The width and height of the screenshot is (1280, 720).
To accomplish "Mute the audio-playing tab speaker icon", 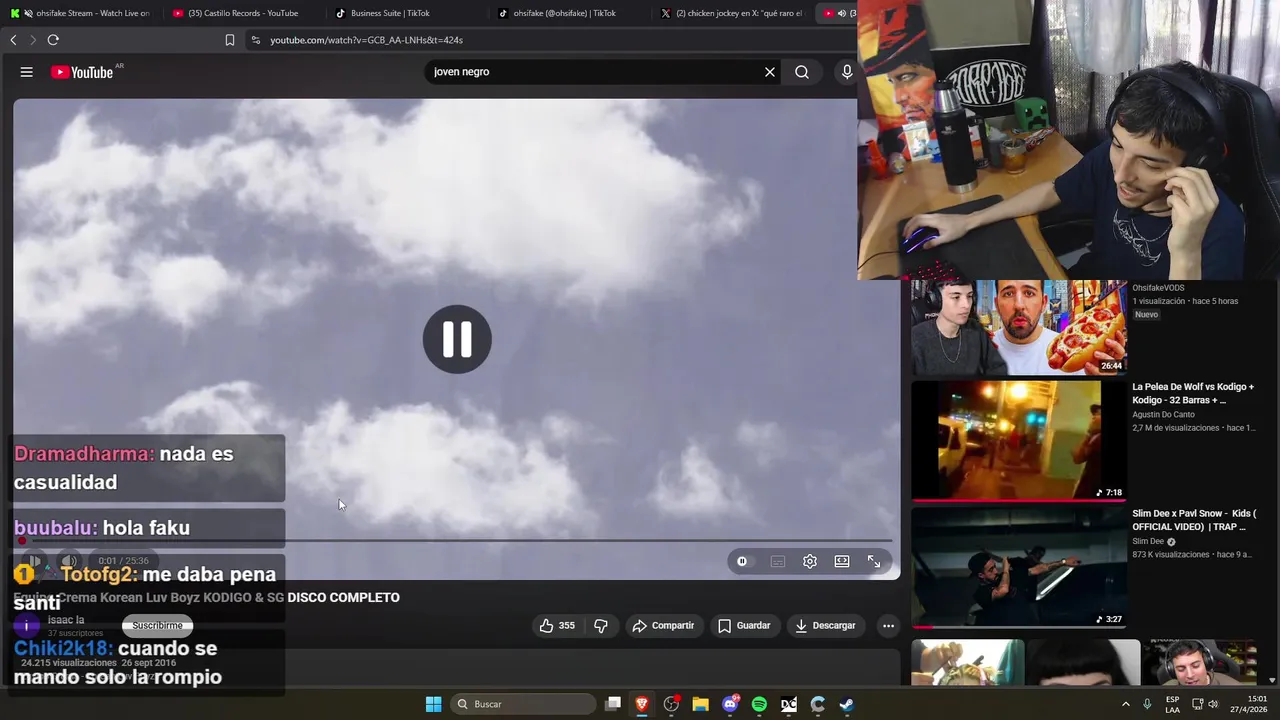I will click(841, 13).
